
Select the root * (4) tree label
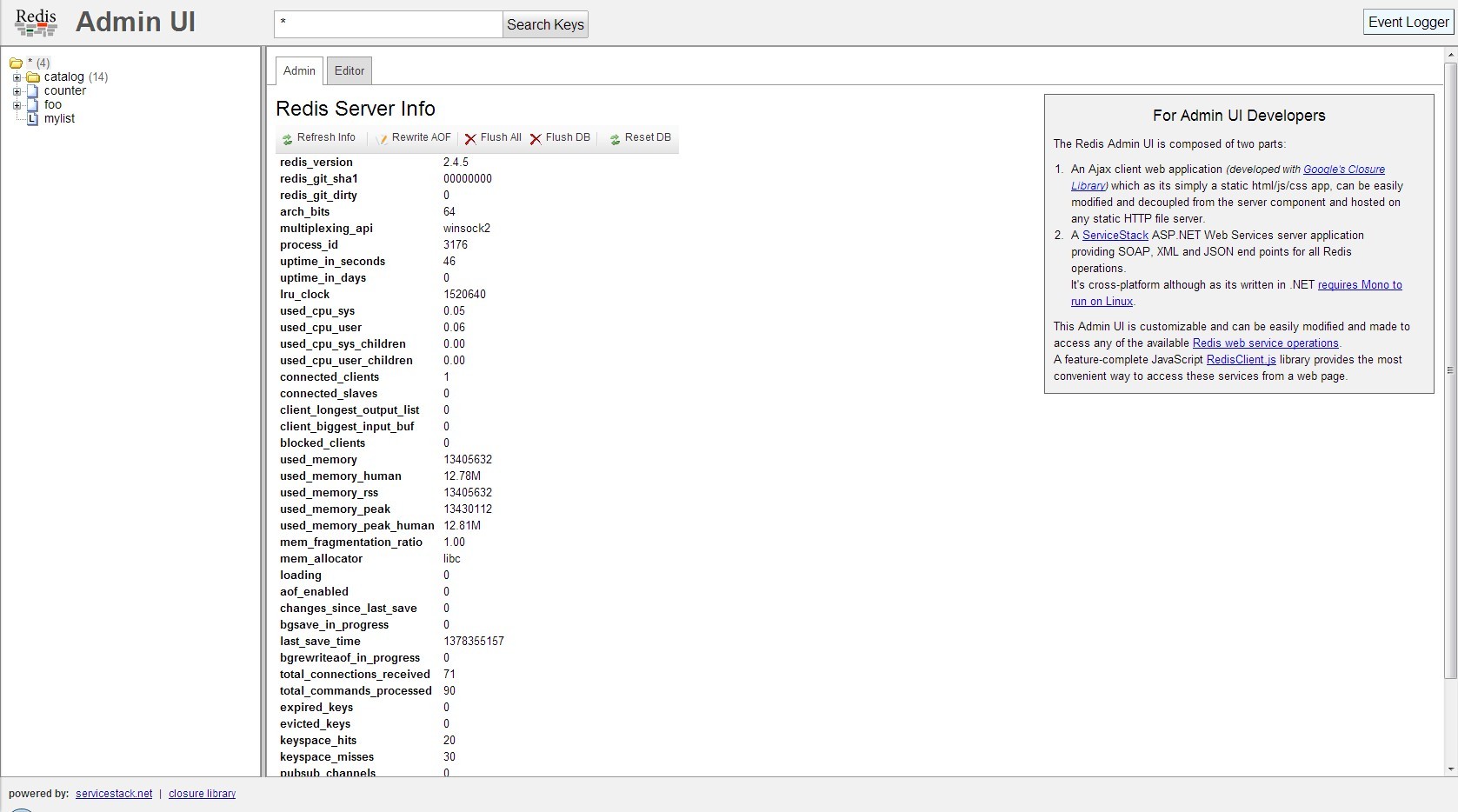(39, 63)
